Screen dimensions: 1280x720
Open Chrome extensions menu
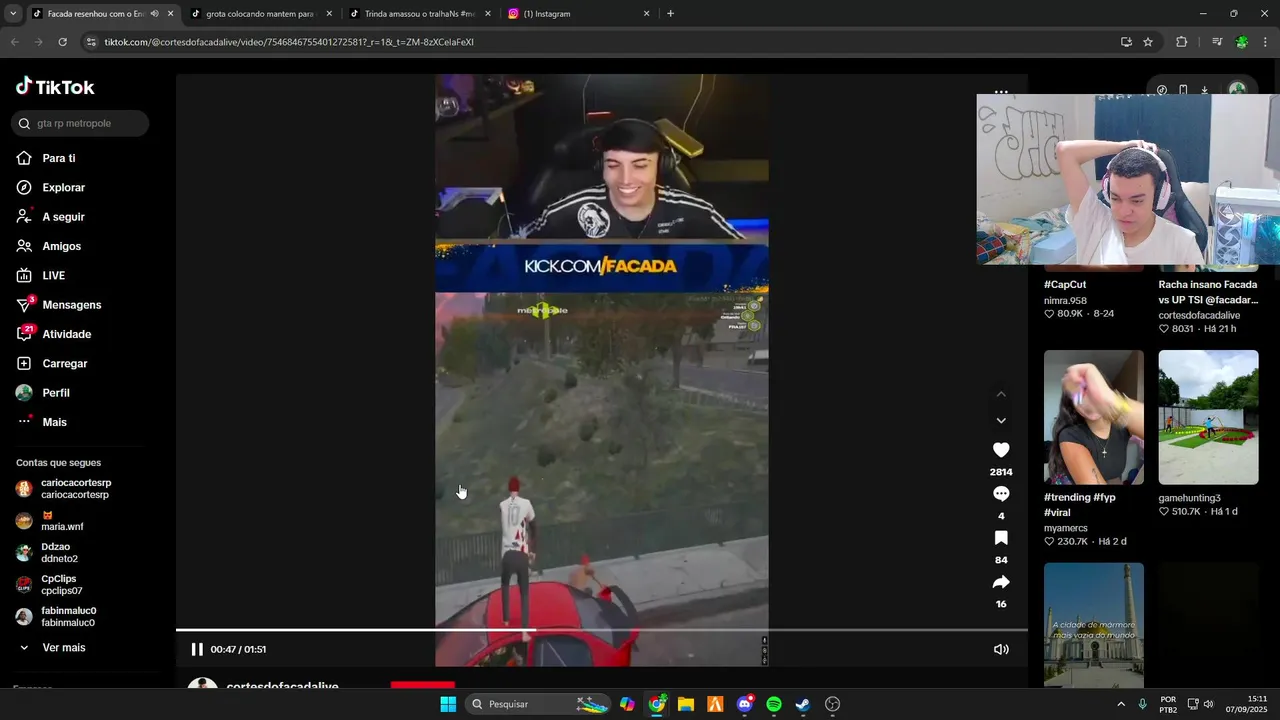[x=1182, y=42]
